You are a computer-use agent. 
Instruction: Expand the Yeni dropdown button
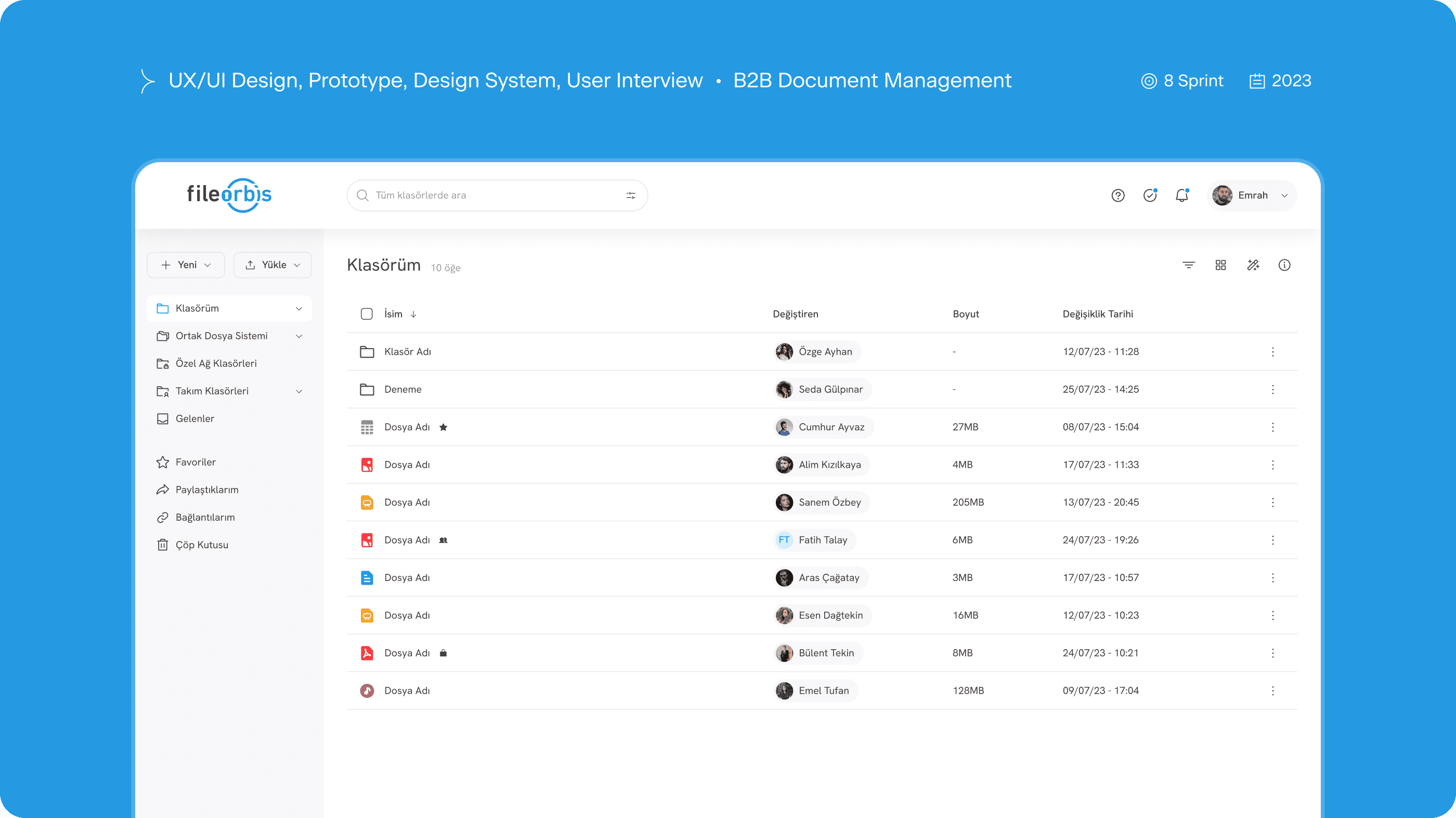click(186, 265)
